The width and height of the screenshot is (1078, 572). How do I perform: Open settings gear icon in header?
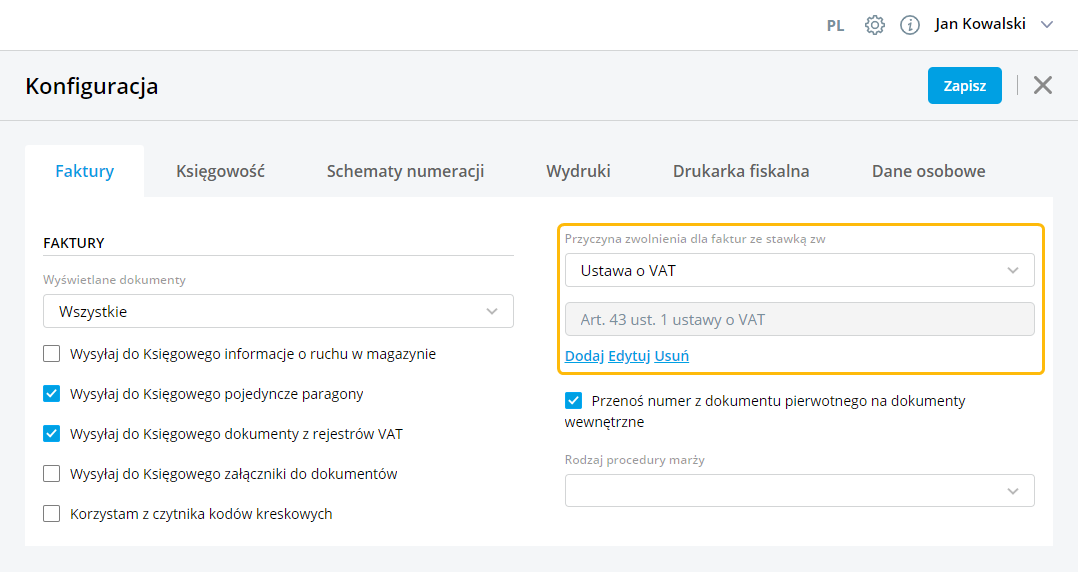tap(875, 25)
